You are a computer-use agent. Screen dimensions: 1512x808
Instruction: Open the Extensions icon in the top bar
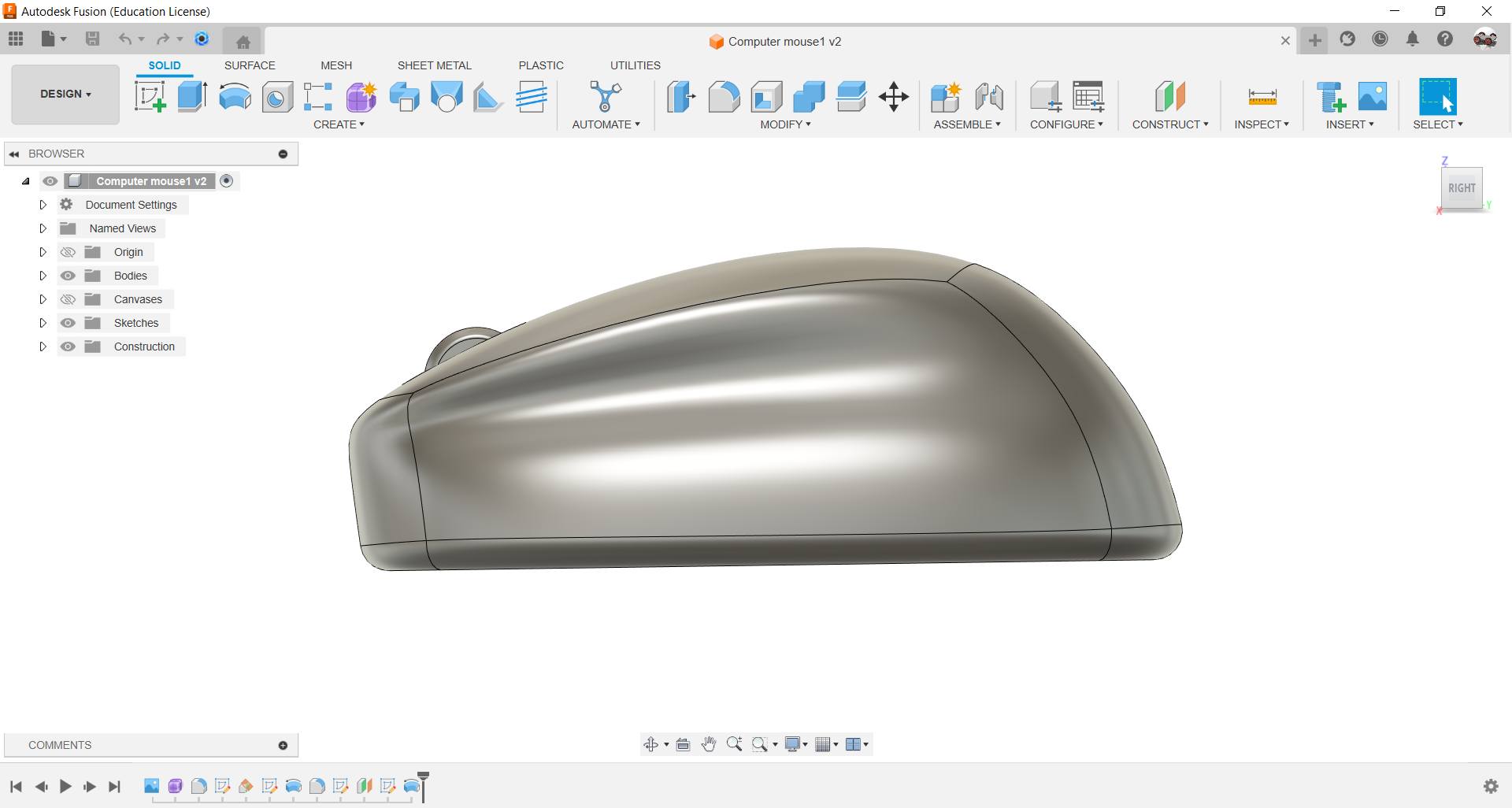coord(1347,39)
